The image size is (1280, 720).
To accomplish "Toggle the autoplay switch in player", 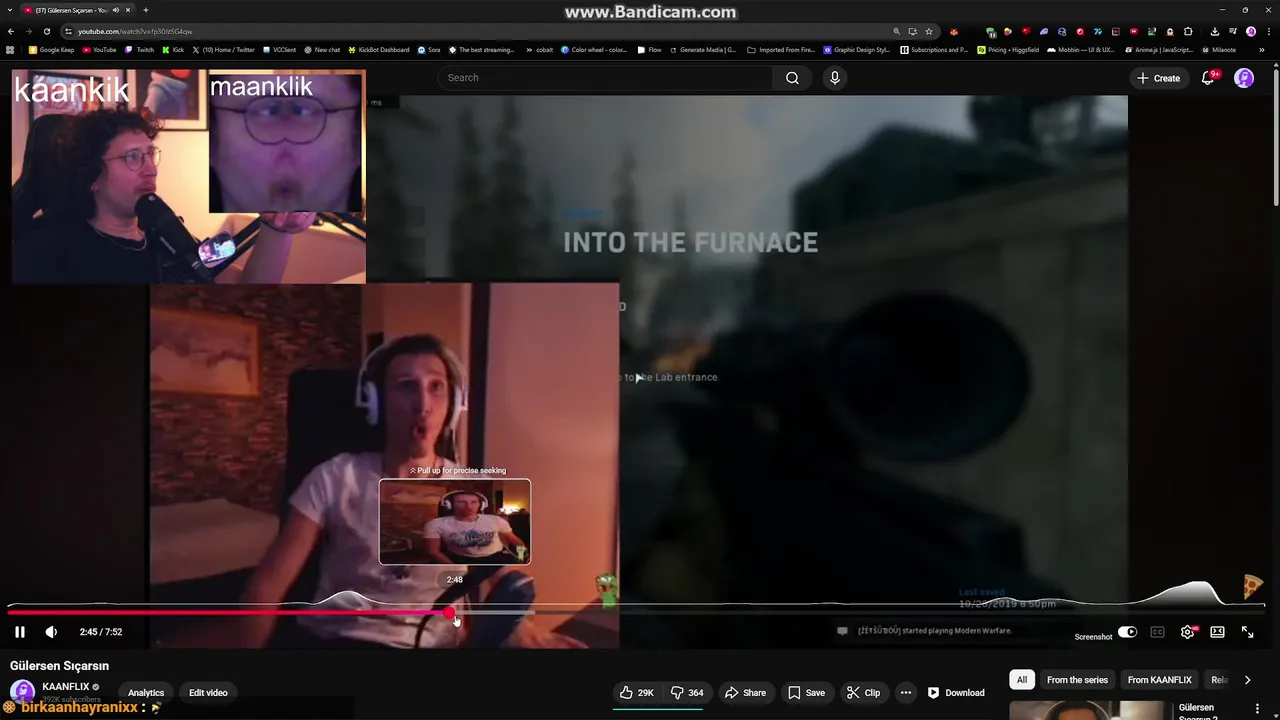I will pyautogui.click(x=1127, y=632).
